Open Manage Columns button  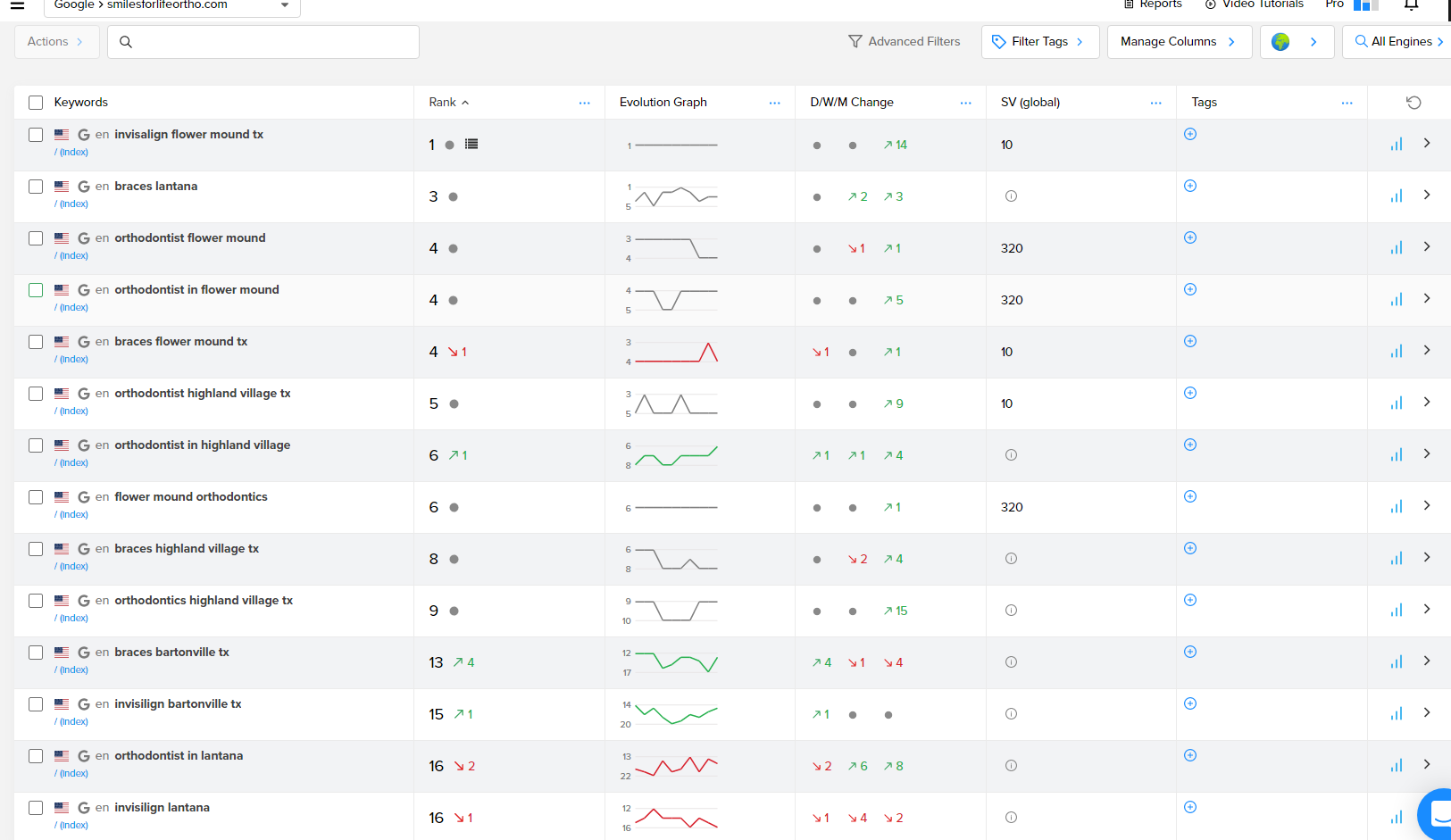(x=1179, y=42)
